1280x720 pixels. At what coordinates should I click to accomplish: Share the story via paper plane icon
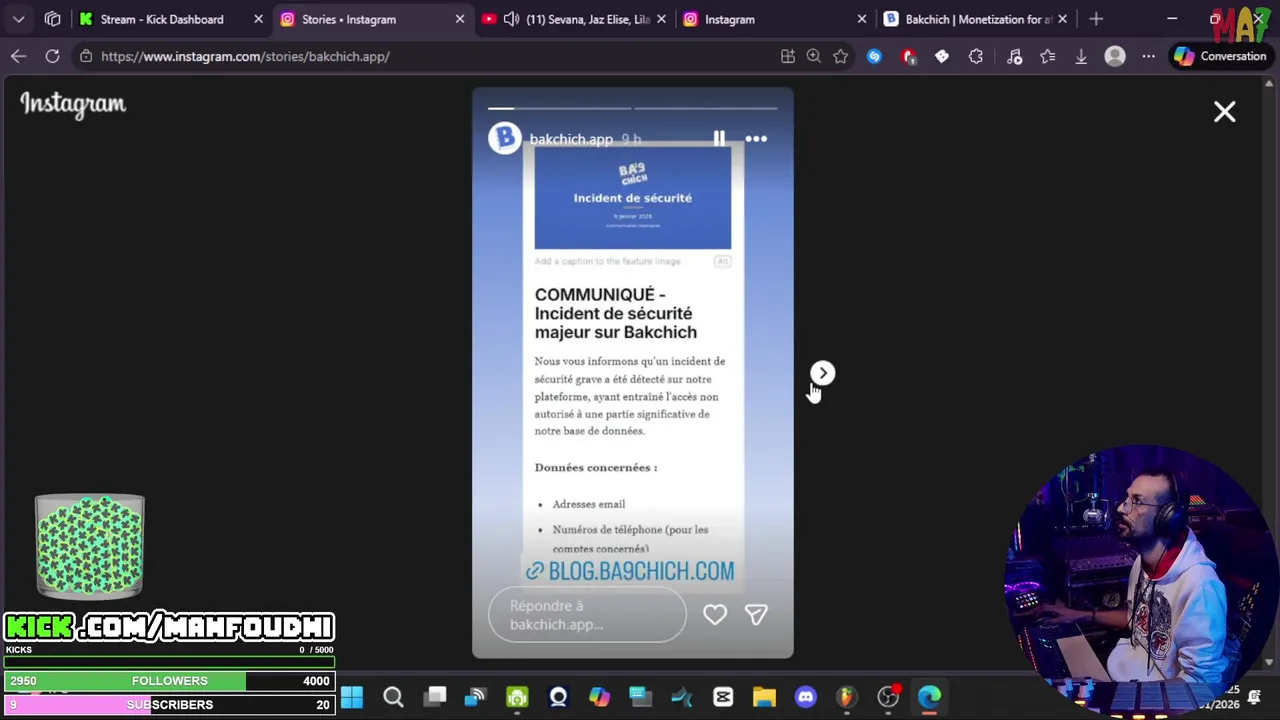tap(756, 615)
